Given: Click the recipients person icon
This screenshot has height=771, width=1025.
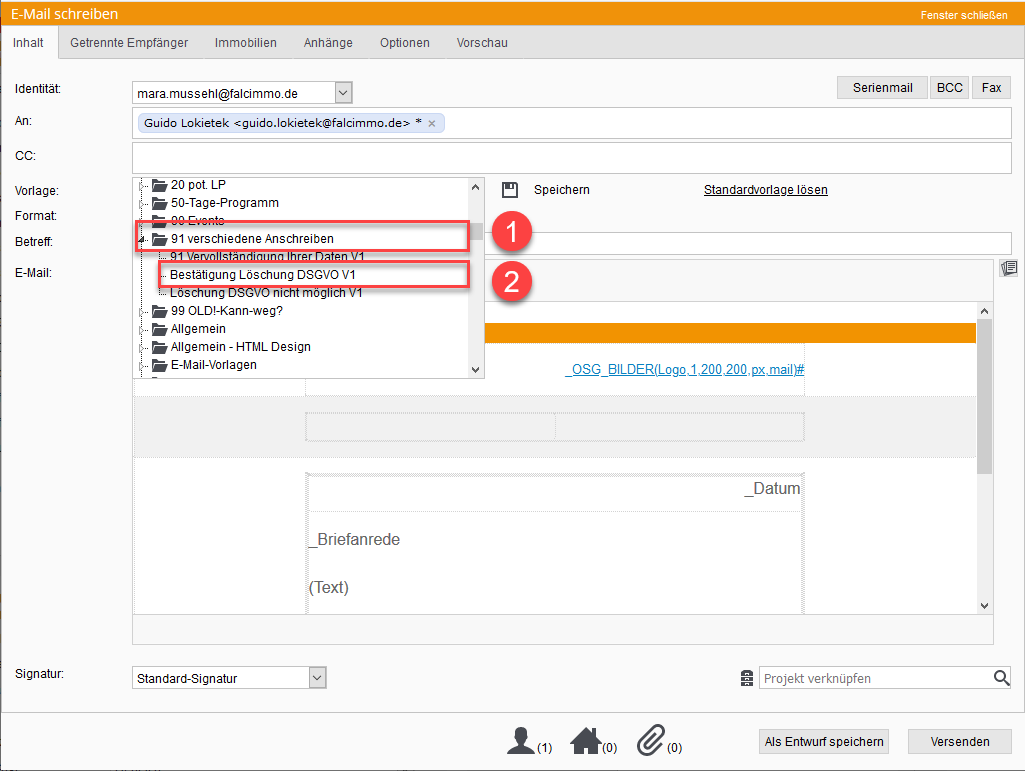Looking at the screenshot, I should click(x=520, y=741).
